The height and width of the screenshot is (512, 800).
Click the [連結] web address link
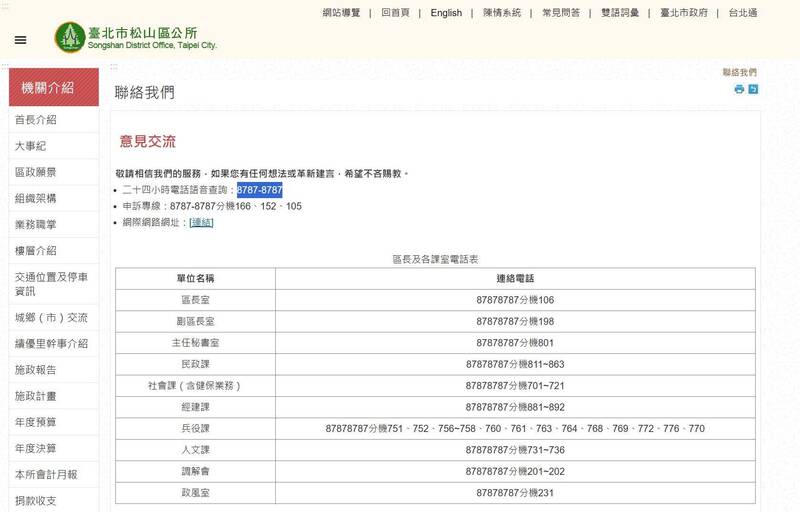coord(201,222)
